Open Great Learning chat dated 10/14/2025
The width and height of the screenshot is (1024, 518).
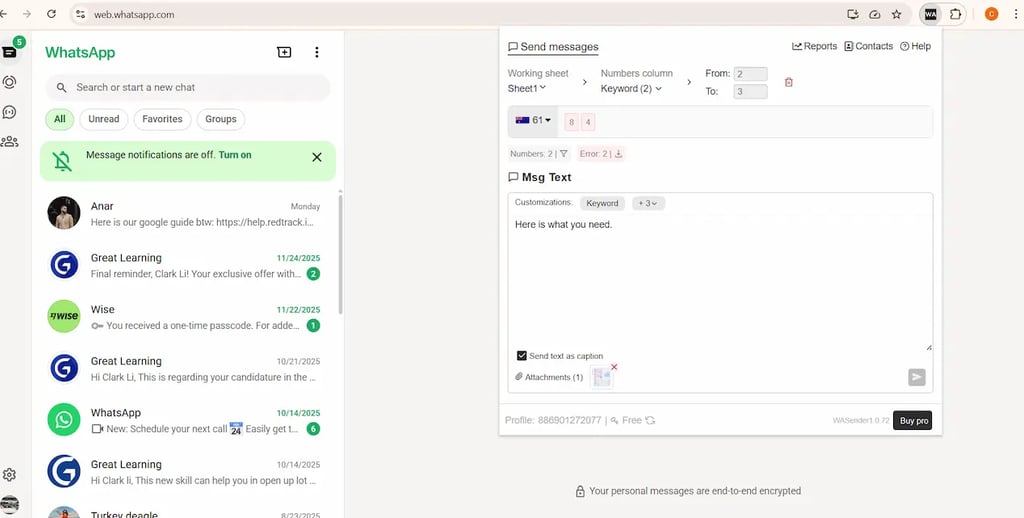187,472
